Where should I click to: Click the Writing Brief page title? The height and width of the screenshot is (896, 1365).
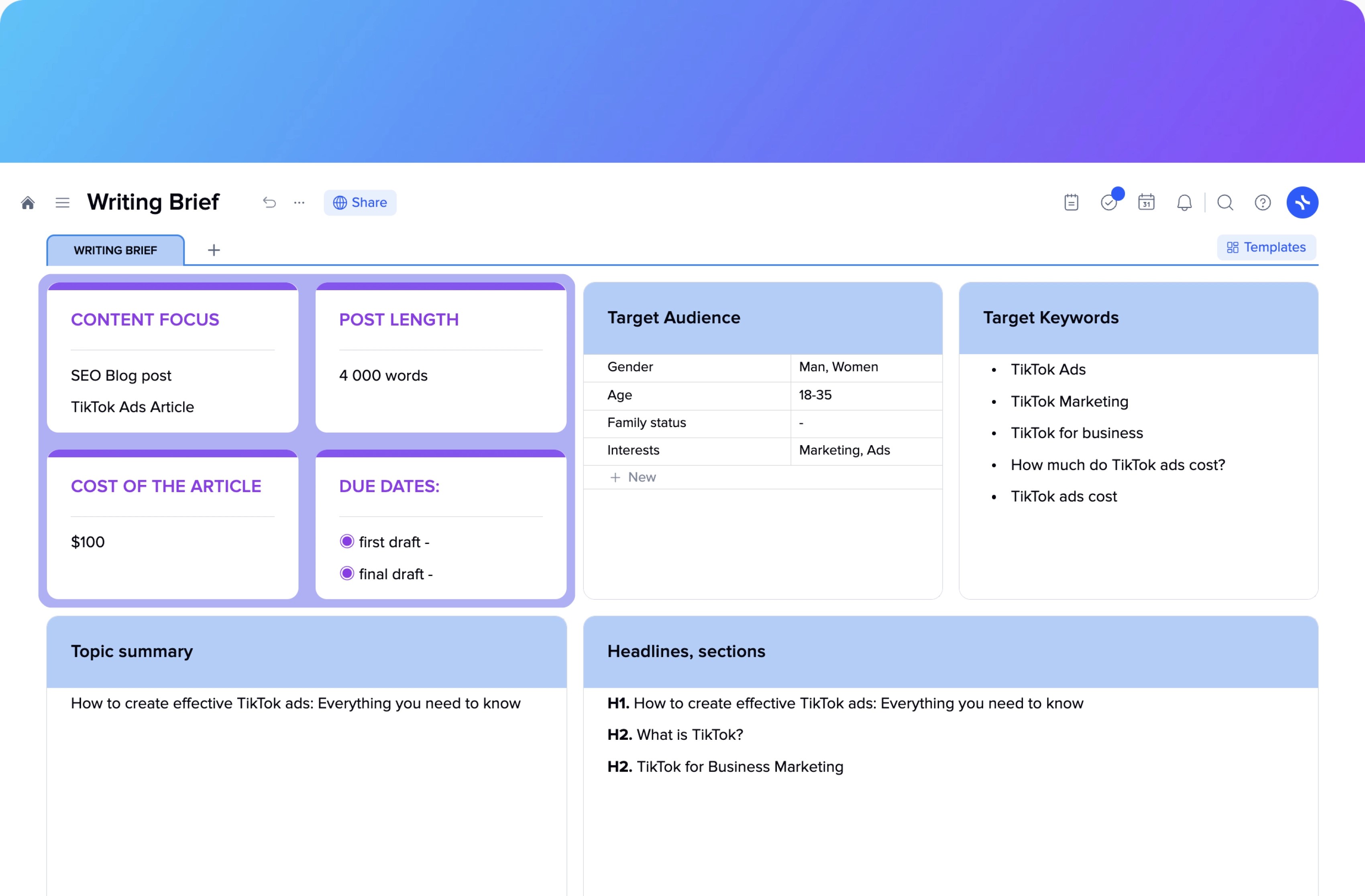click(153, 202)
